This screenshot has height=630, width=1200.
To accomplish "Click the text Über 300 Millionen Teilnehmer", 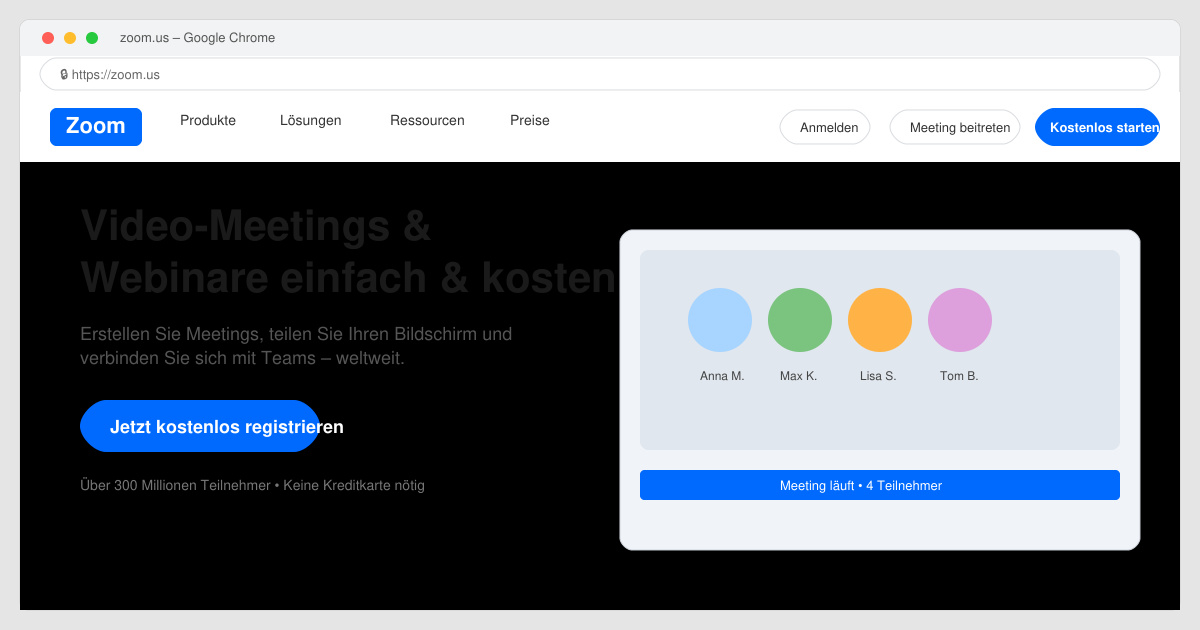I will 175,485.
